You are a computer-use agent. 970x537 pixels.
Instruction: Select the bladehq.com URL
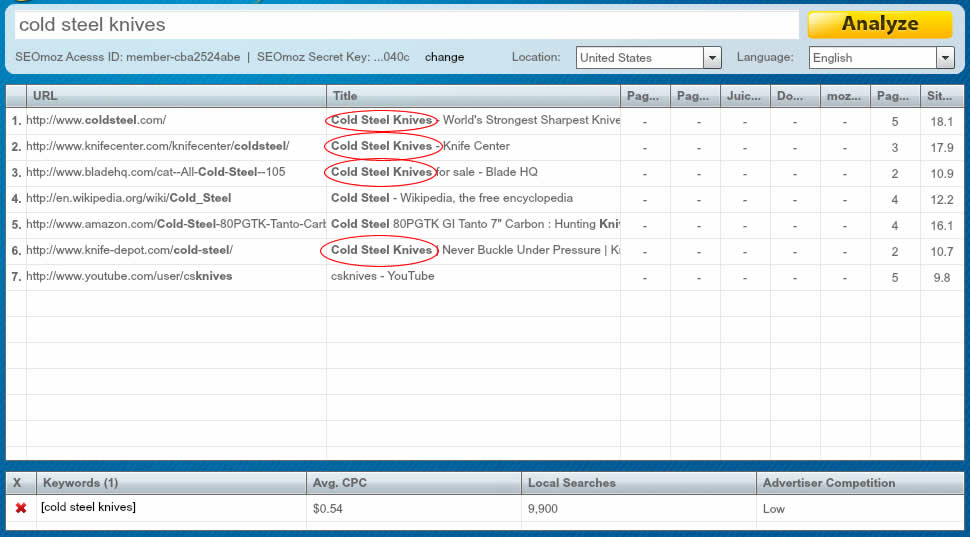coord(156,173)
